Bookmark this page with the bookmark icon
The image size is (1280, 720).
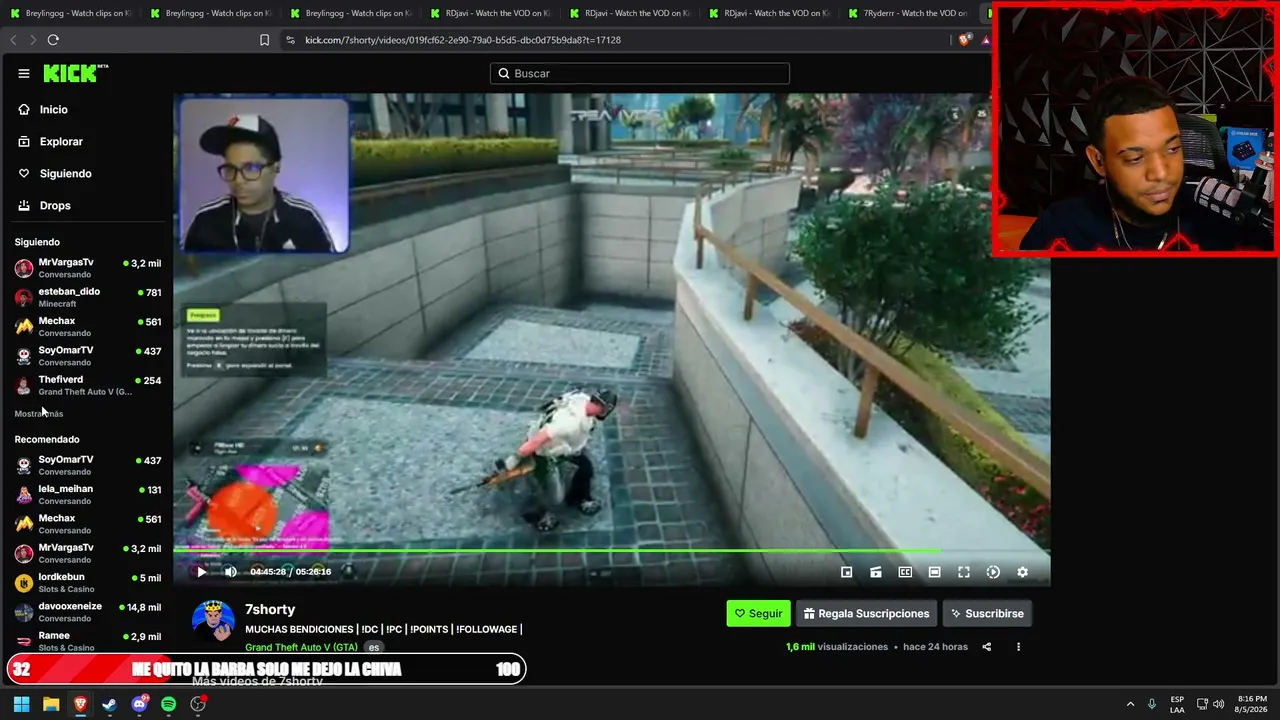(x=264, y=40)
